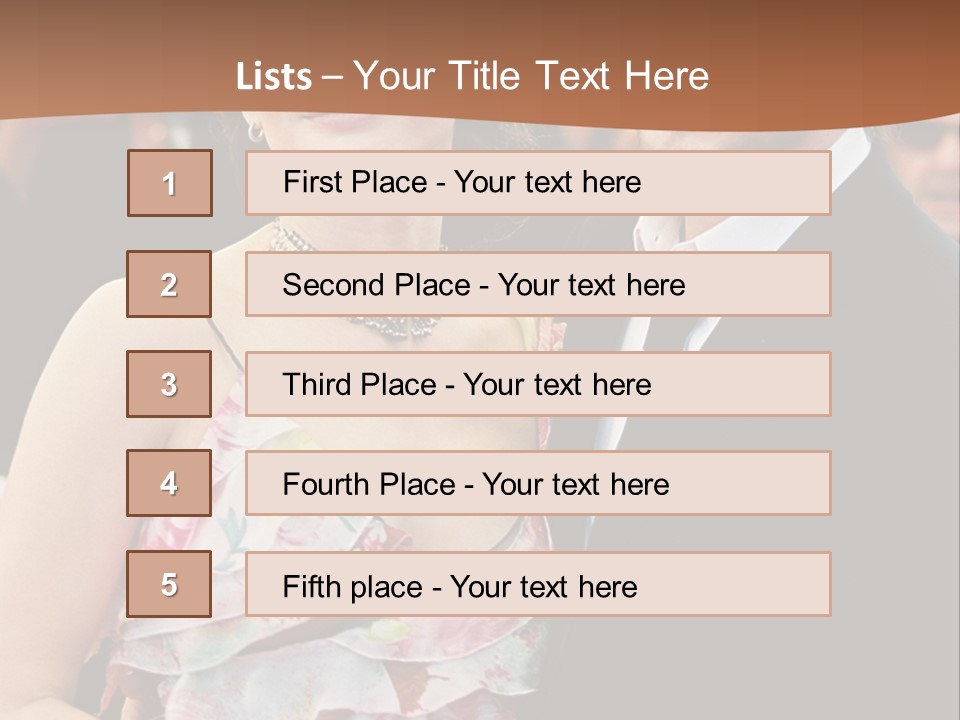
Task: Click the bold word Lists in title
Action: pos(274,77)
